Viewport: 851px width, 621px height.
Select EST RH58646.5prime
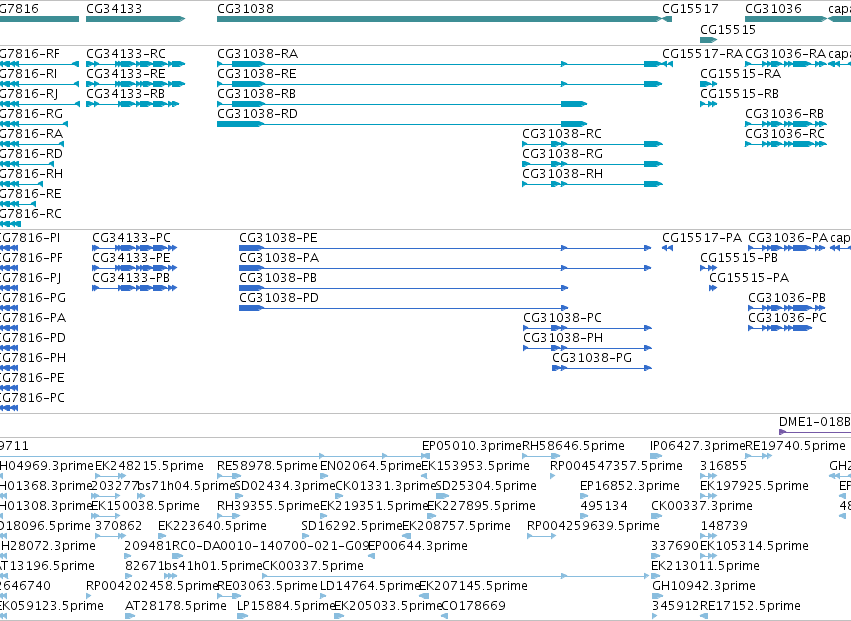click(541, 457)
